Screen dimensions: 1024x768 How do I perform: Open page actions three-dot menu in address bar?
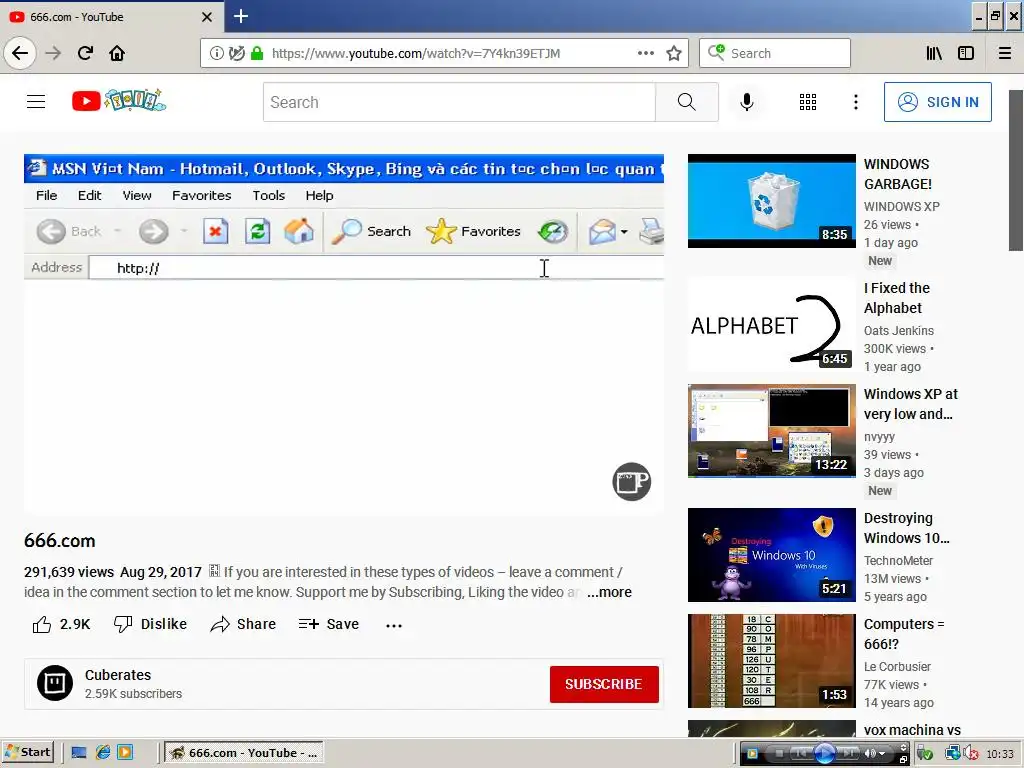[645, 53]
